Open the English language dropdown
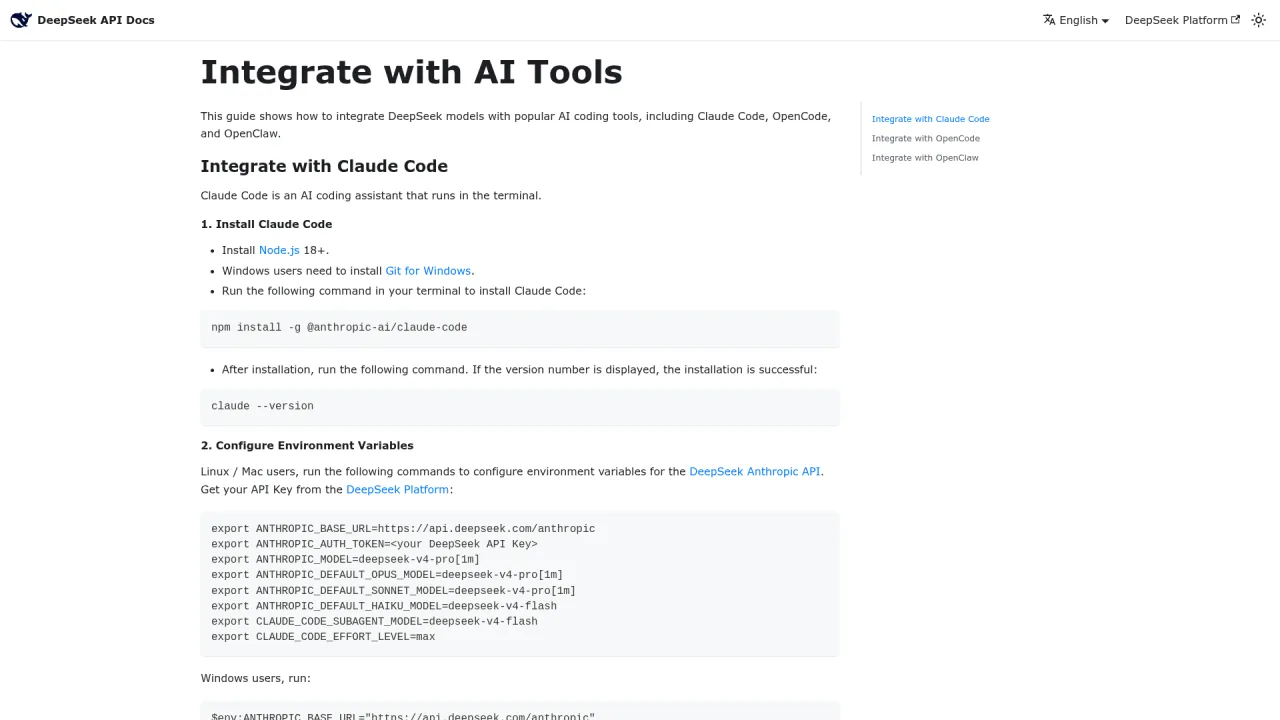Image resolution: width=1280 pixels, height=720 pixels. click(x=1076, y=20)
